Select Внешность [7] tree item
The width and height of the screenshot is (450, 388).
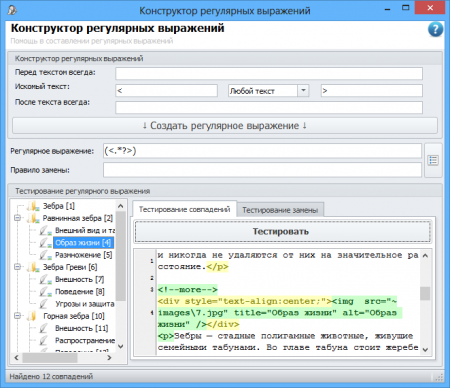tap(79, 279)
